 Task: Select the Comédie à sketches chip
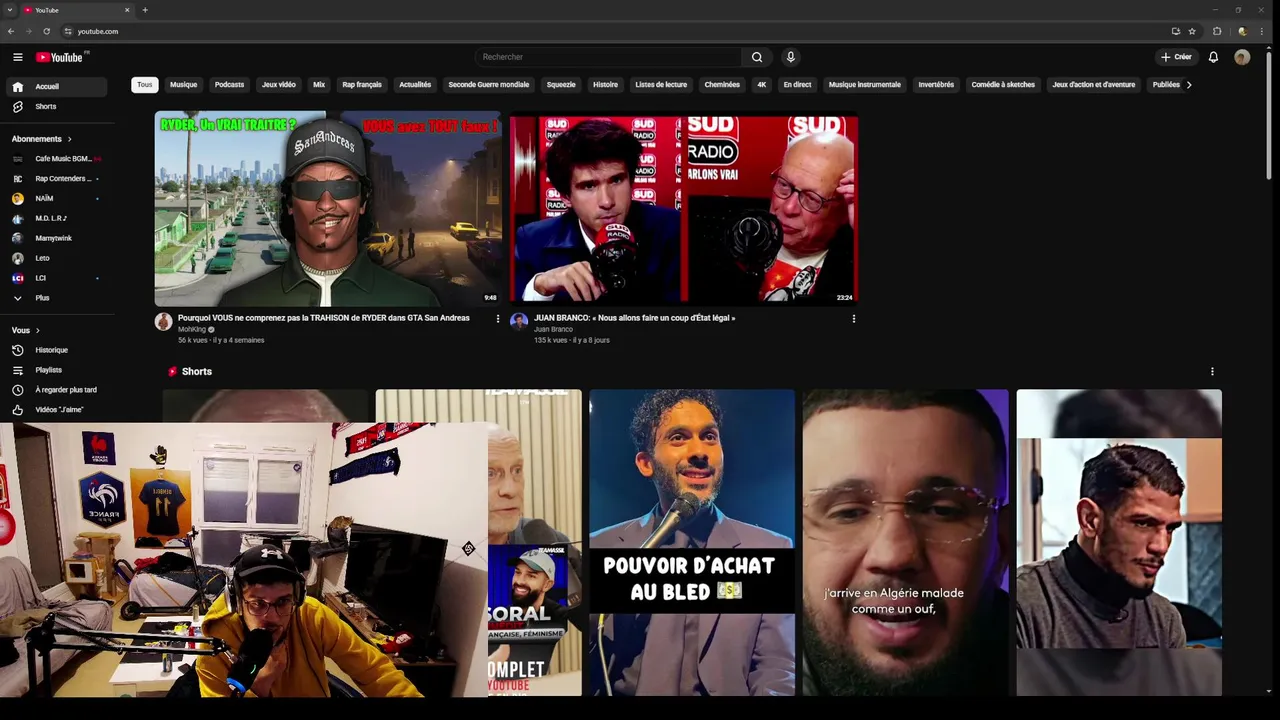tap(1003, 85)
